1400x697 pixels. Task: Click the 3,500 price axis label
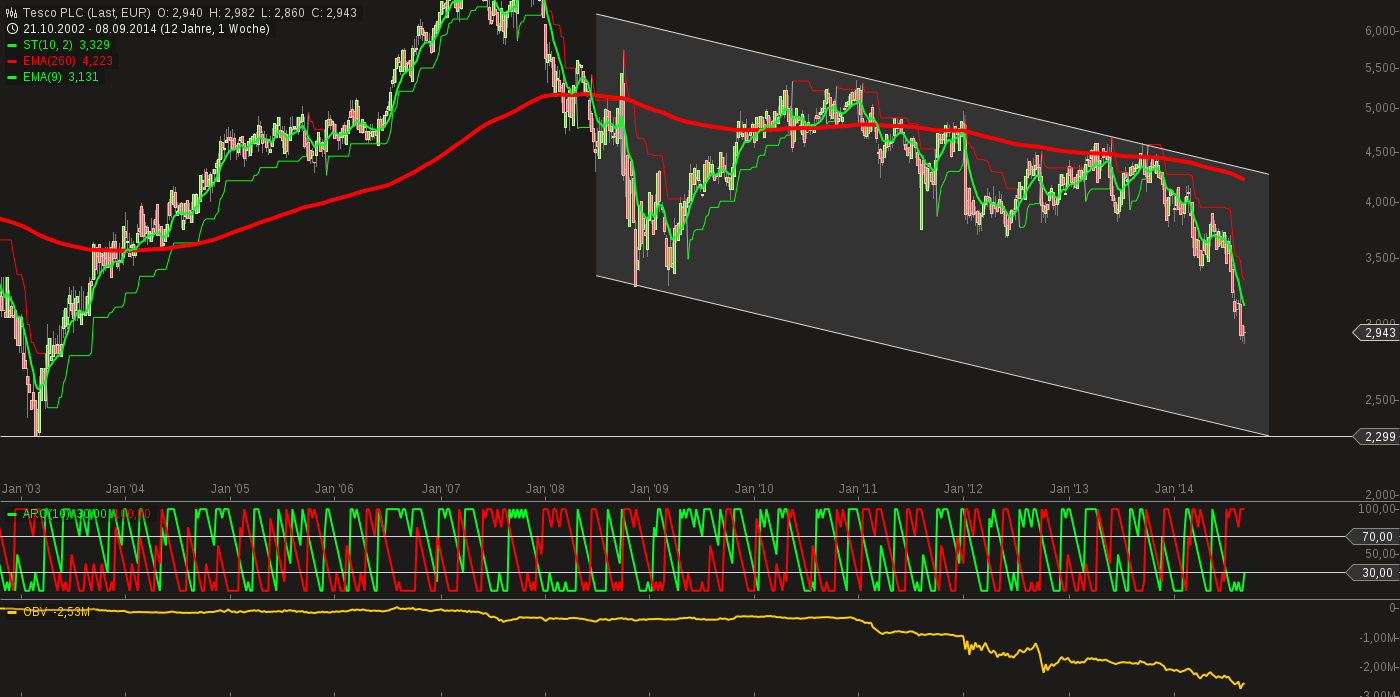1381,258
